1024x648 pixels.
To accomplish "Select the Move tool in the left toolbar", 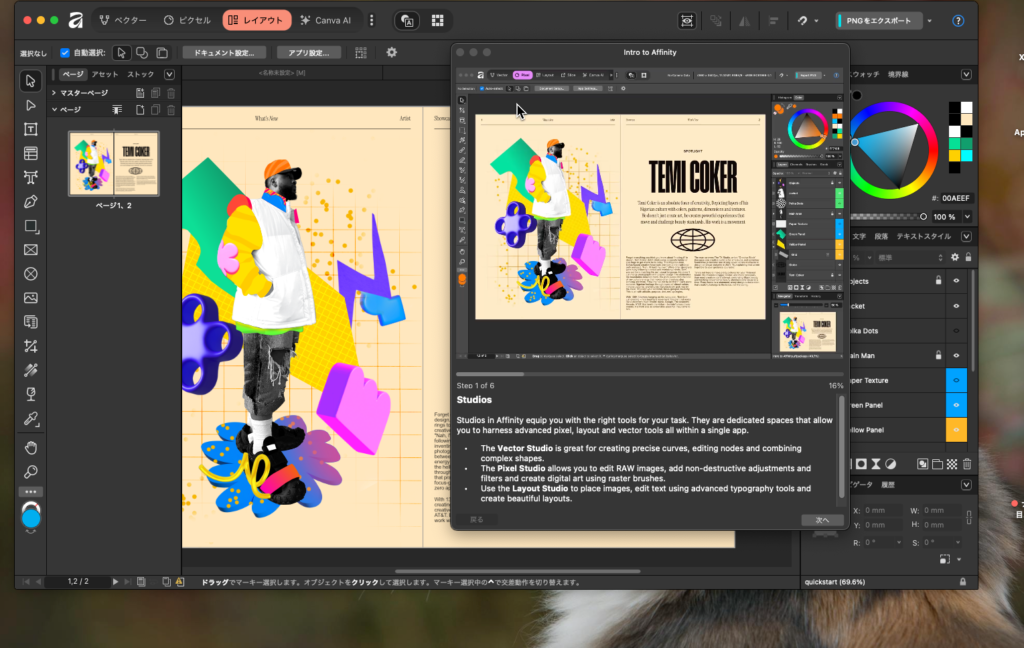I will [x=30, y=80].
